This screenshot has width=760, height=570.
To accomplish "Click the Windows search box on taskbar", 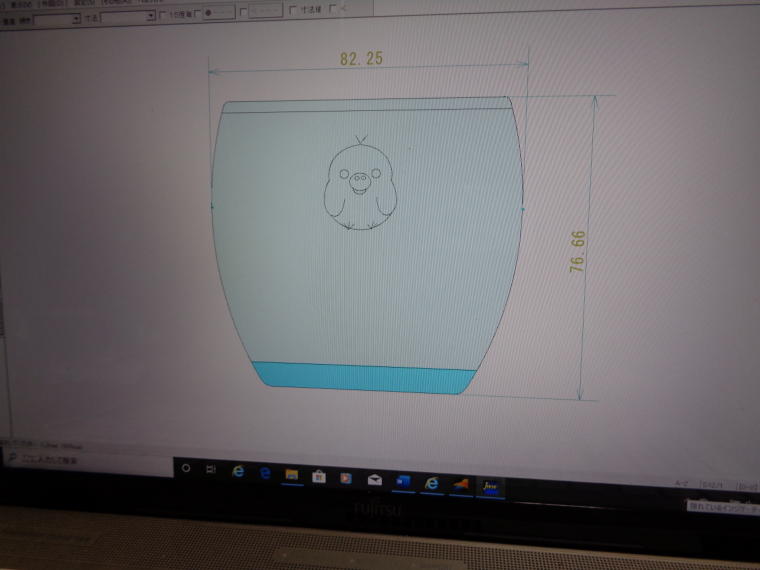I will [x=87, y=459].
